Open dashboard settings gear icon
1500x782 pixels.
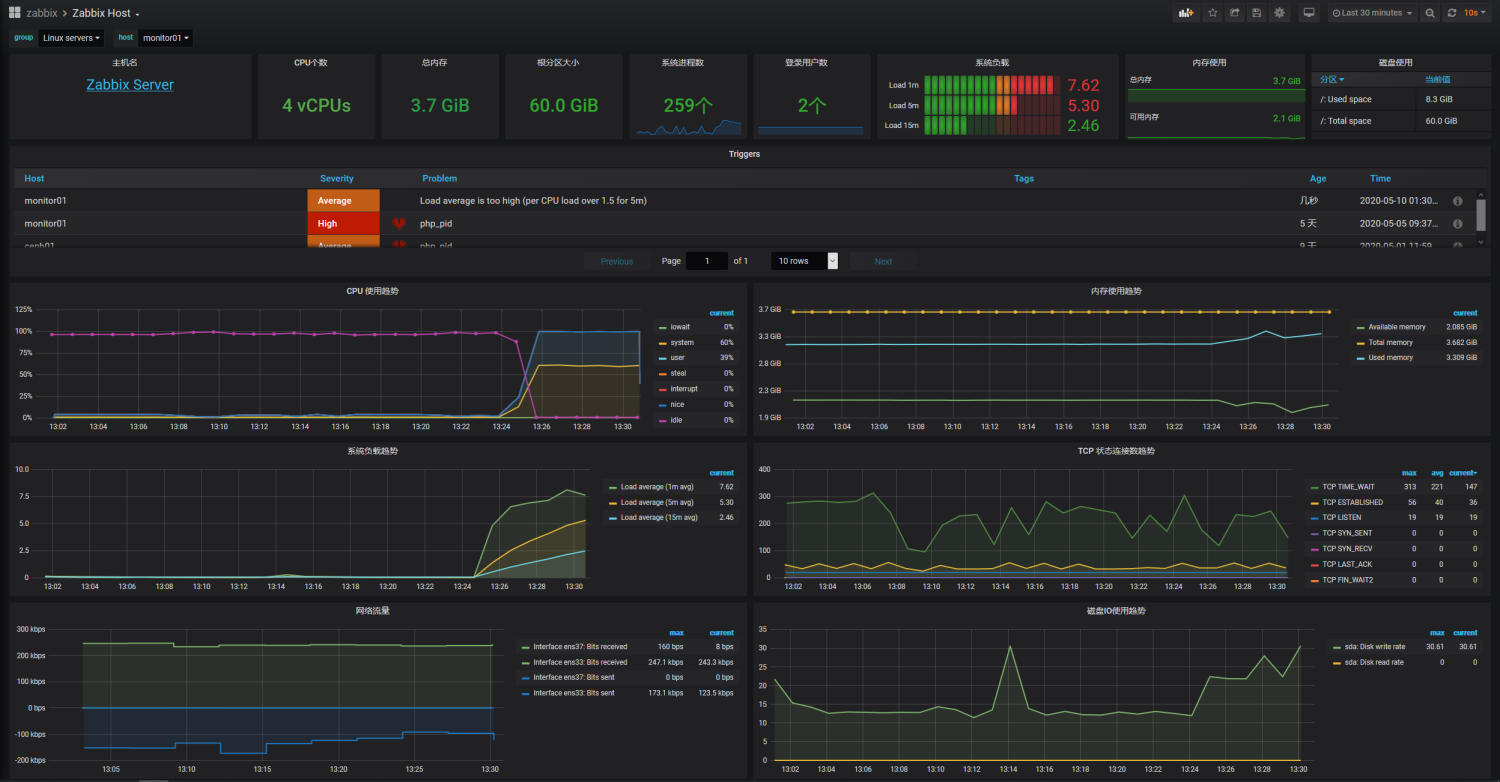[1279, 13]
